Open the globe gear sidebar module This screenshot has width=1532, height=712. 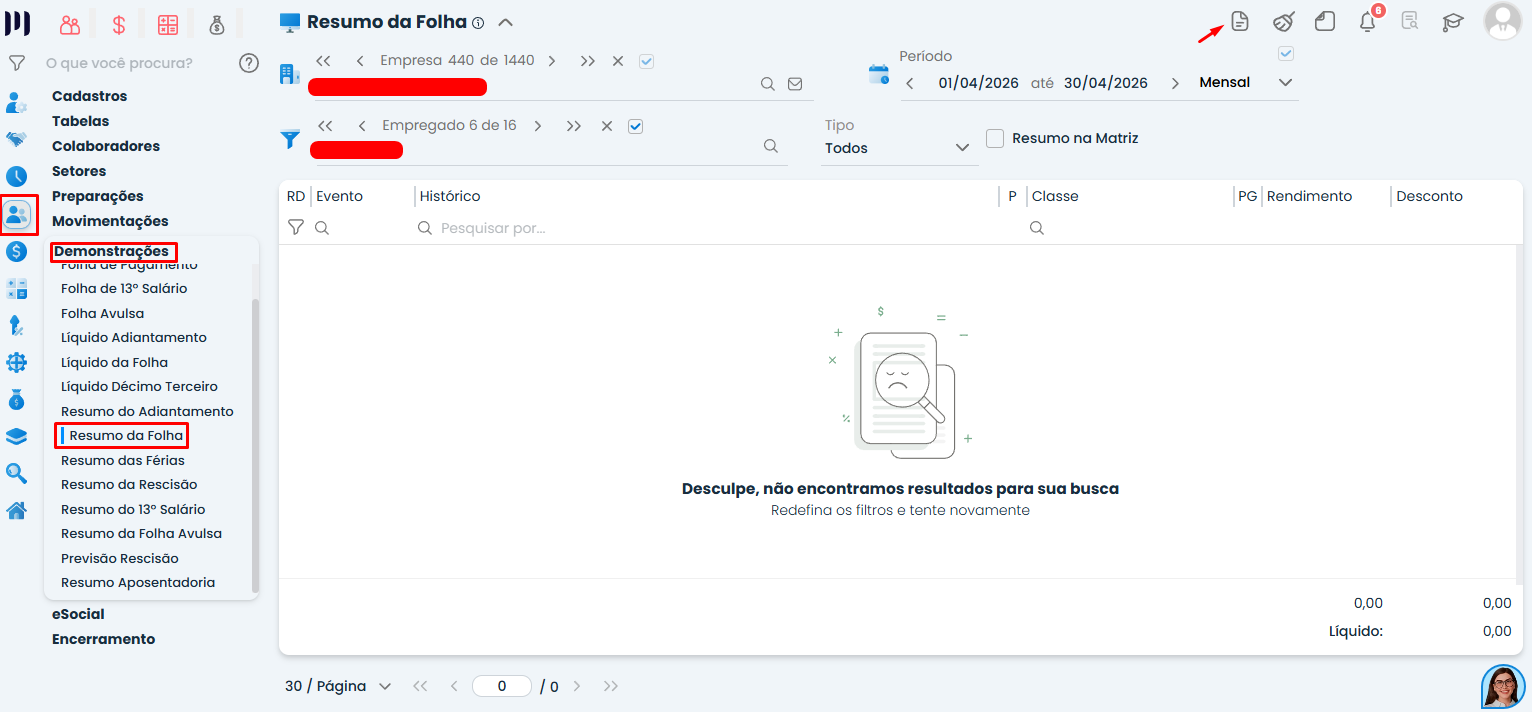coord(16,362)
